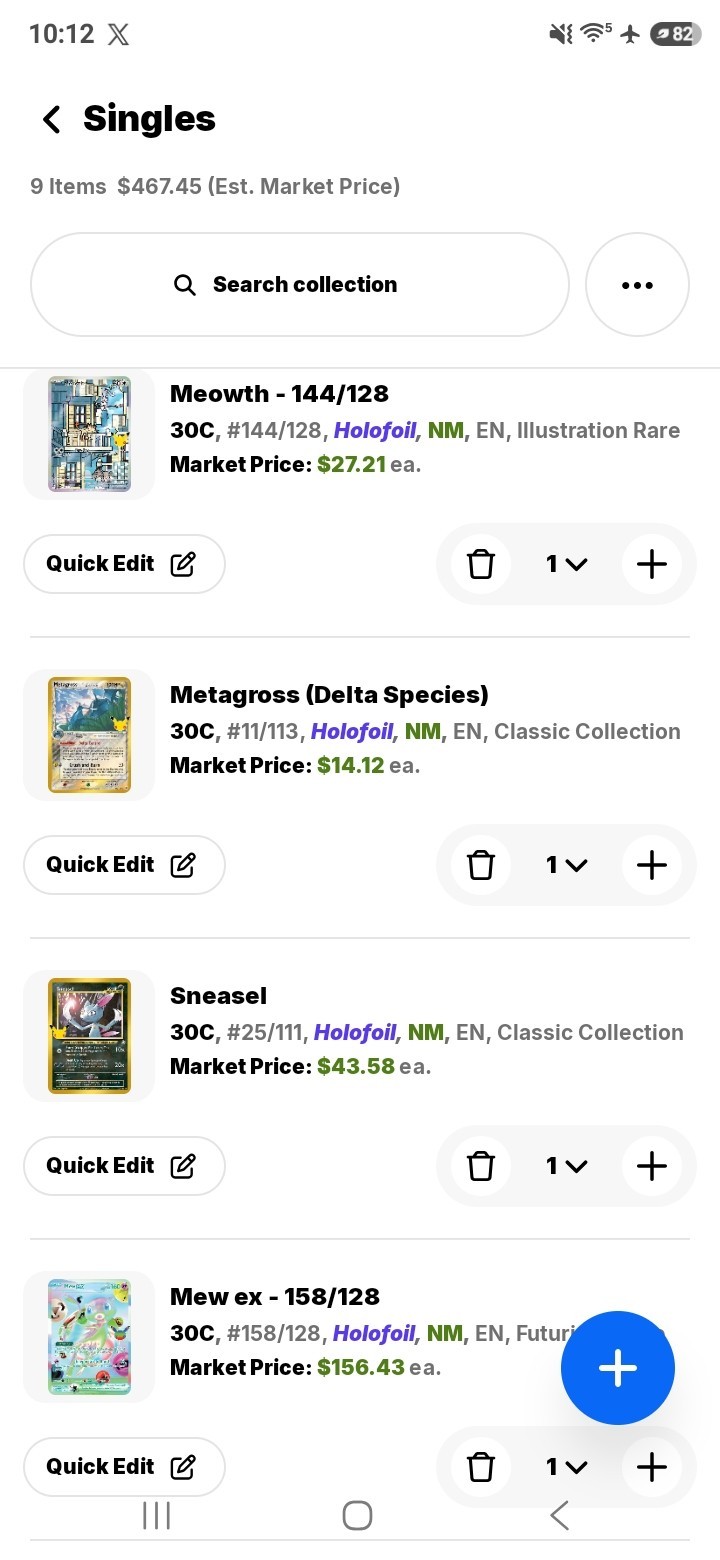
Task: Remove the Metagross card using its trash icon
Action: tap(481, 865)
